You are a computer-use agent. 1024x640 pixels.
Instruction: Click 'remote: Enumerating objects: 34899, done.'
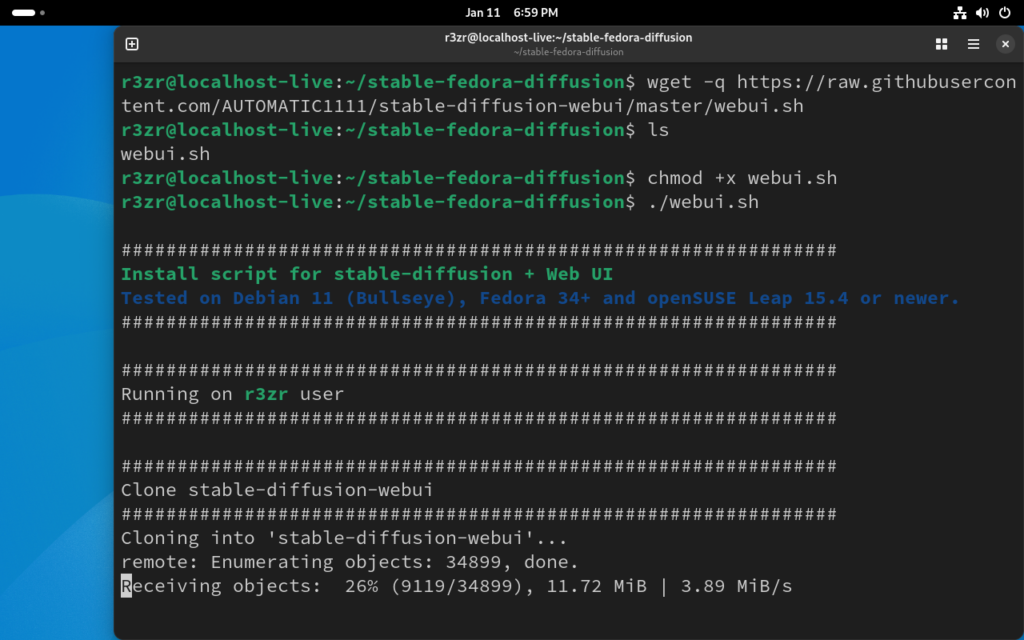tap(350, 562)
